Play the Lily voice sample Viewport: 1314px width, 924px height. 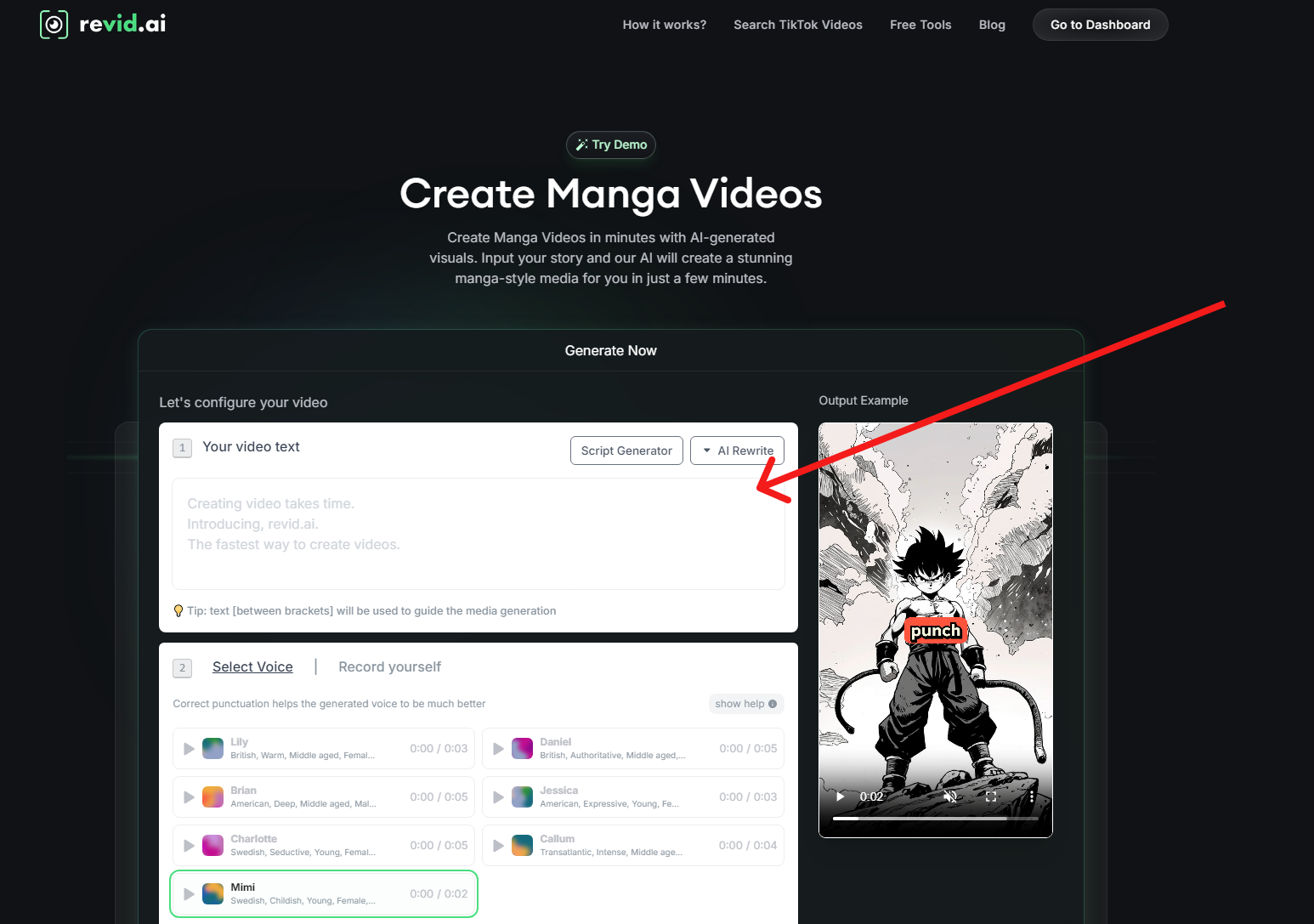click(x=189, y=748)
